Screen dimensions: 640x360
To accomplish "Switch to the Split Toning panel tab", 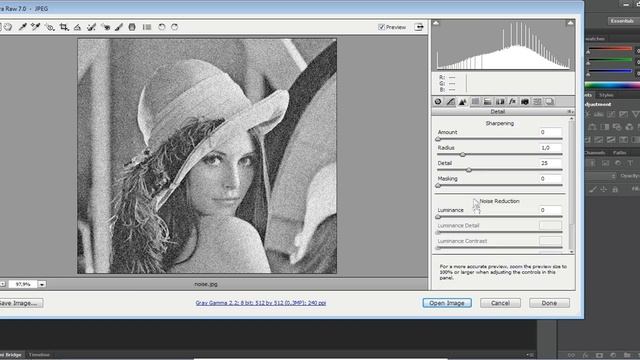I will tap(488, 102).
